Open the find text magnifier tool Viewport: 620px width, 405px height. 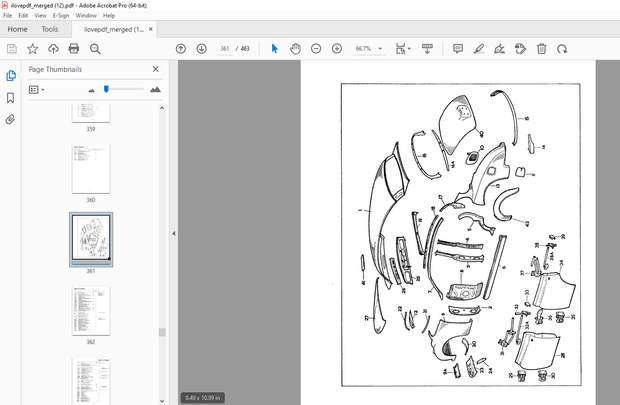(95, 49)
